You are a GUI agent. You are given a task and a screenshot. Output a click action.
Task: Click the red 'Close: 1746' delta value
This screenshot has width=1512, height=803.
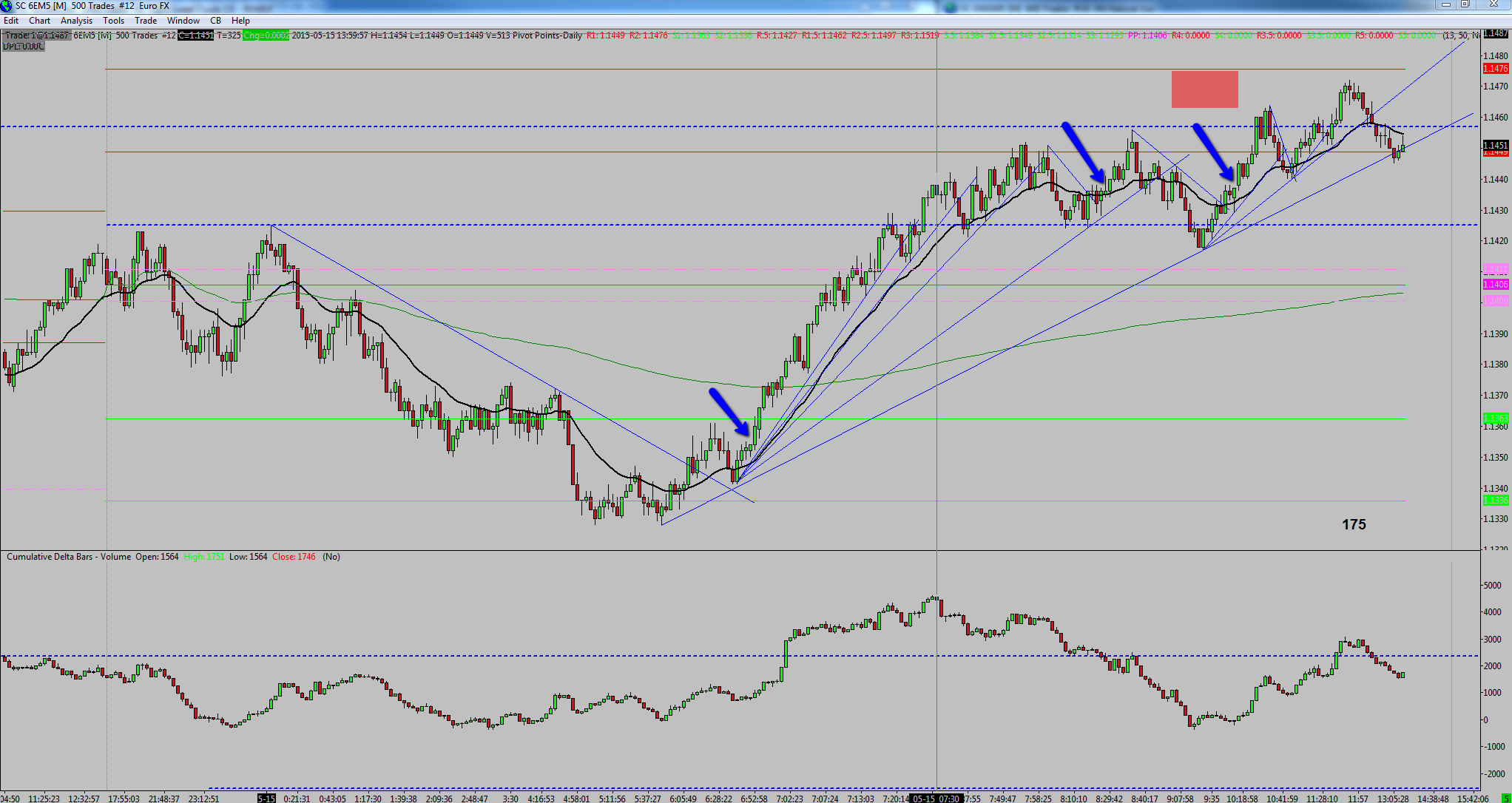(x=294, y=557)
